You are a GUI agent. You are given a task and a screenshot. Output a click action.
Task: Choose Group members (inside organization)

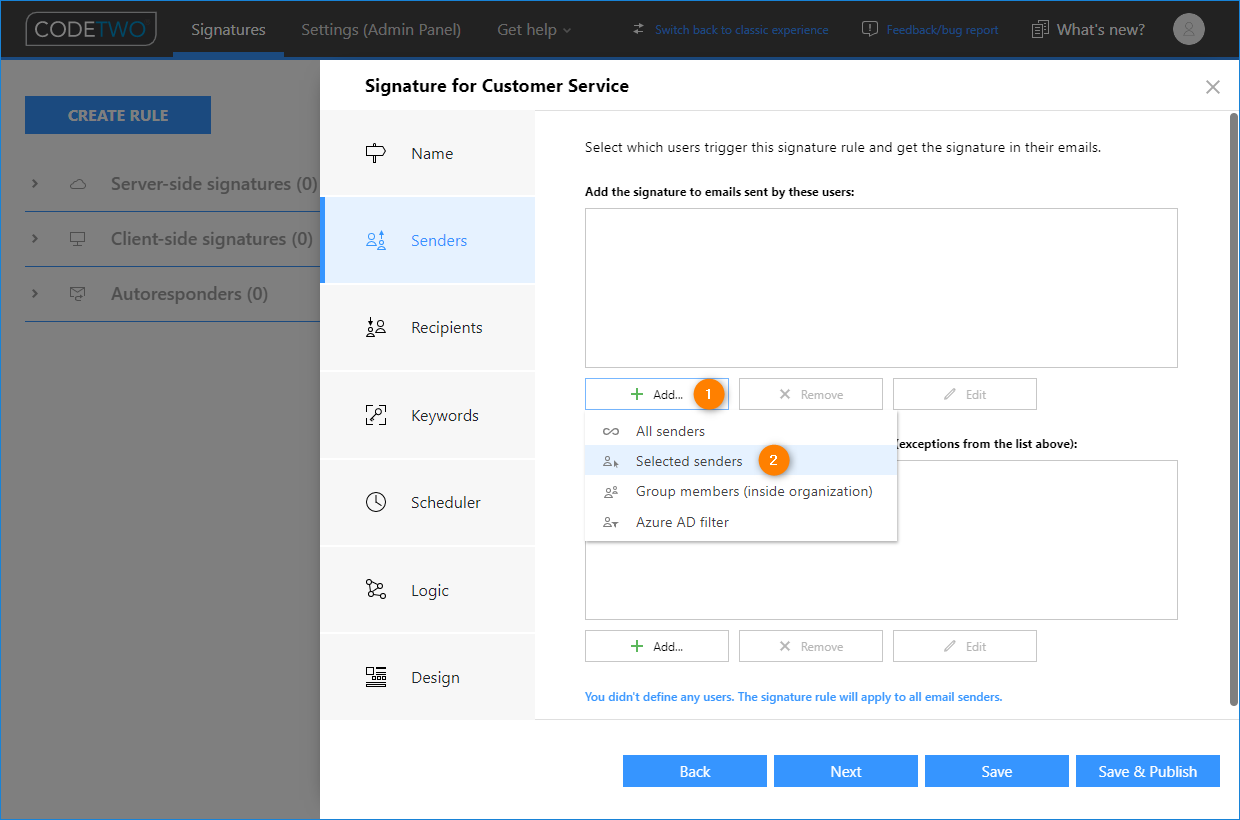[741, 491]
